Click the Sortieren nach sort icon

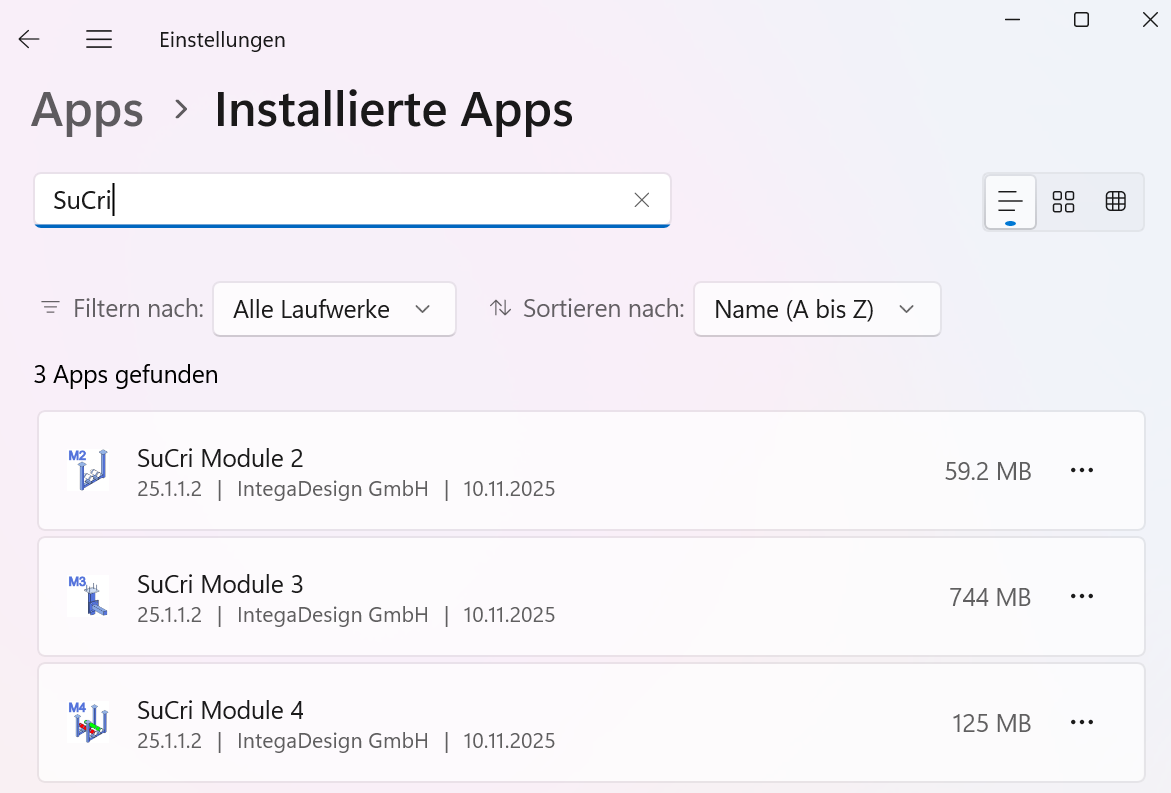click(500, 308)
